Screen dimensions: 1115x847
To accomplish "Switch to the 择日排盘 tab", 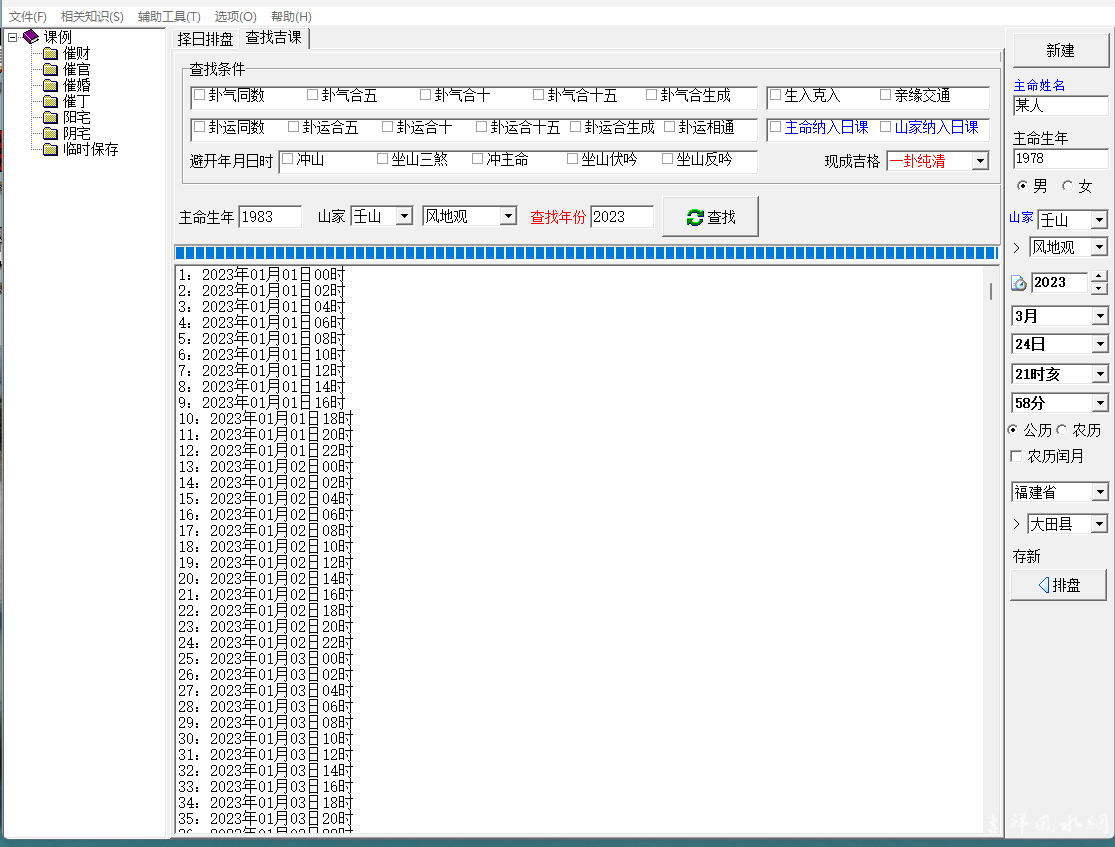I will click(x=205, y=39).
